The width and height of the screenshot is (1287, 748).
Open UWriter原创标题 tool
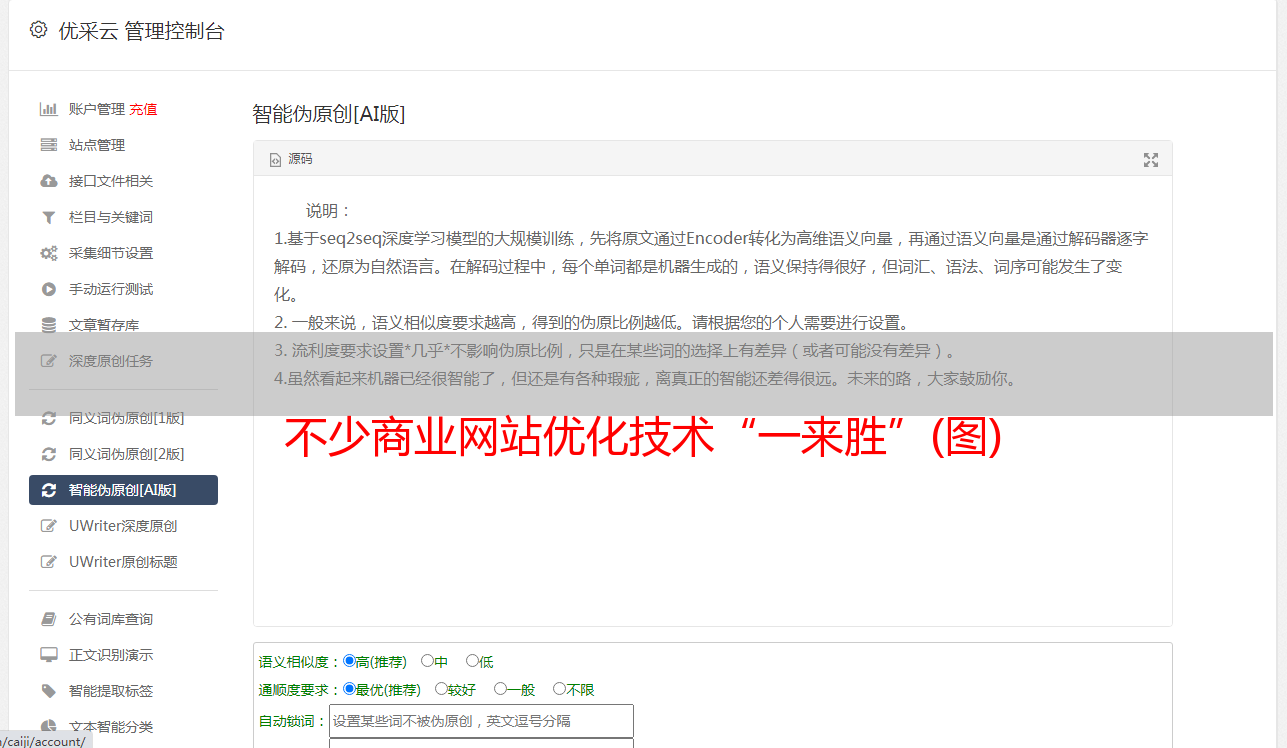123,562
